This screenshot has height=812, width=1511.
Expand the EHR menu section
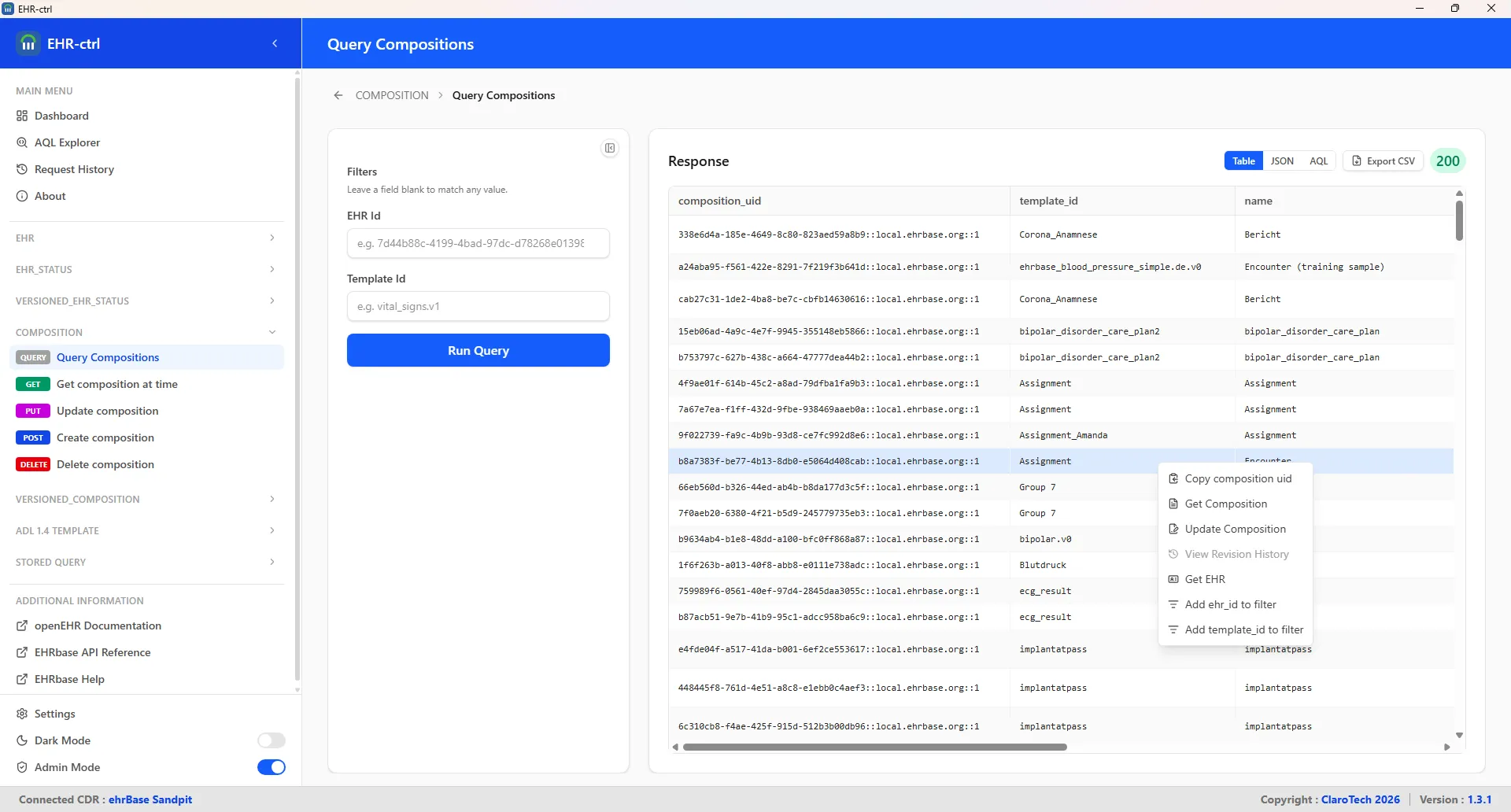(146, 238)
